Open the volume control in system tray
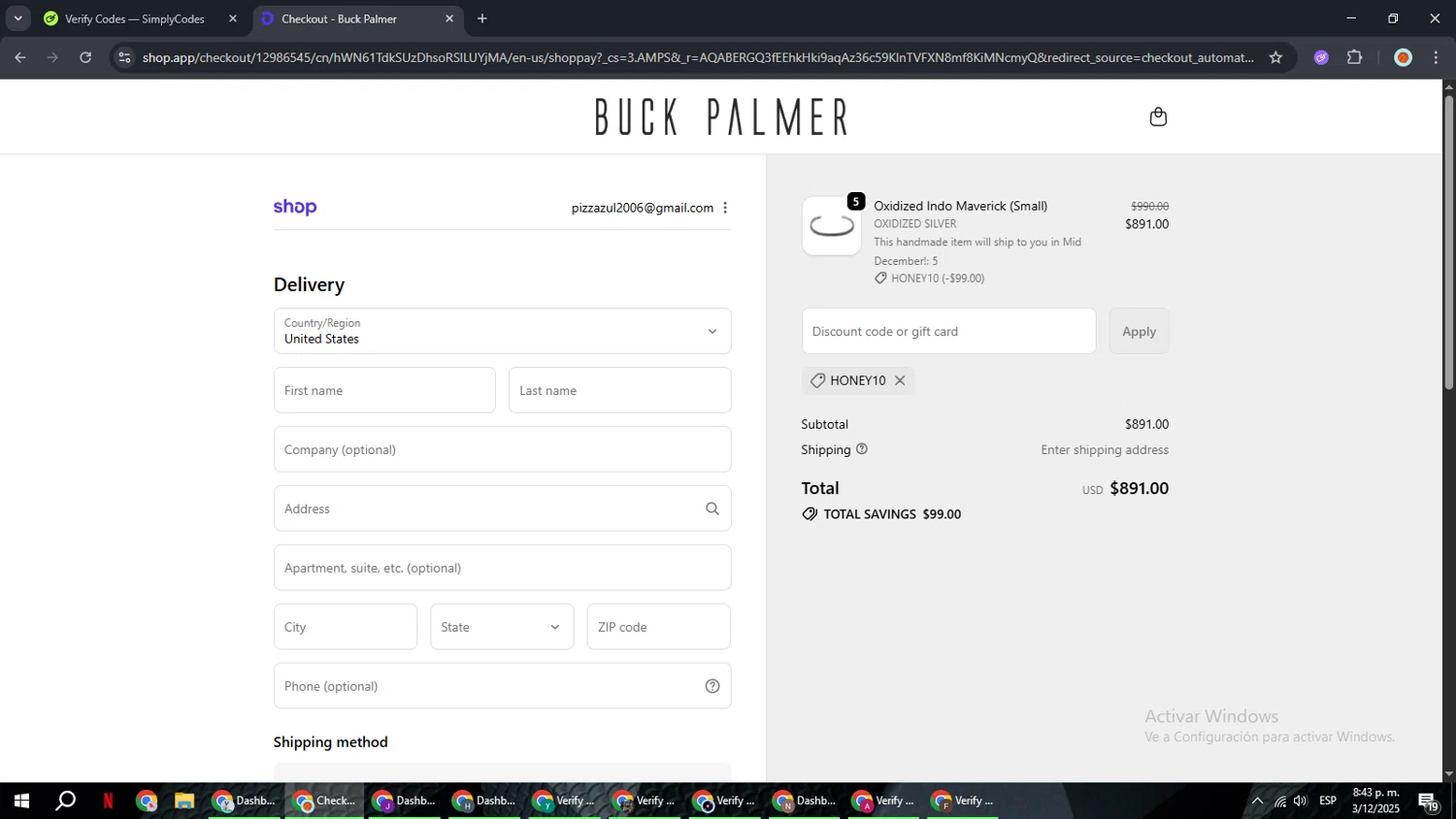The width and height of the screenshot is (1456, 819). (x=1301, y=801)
